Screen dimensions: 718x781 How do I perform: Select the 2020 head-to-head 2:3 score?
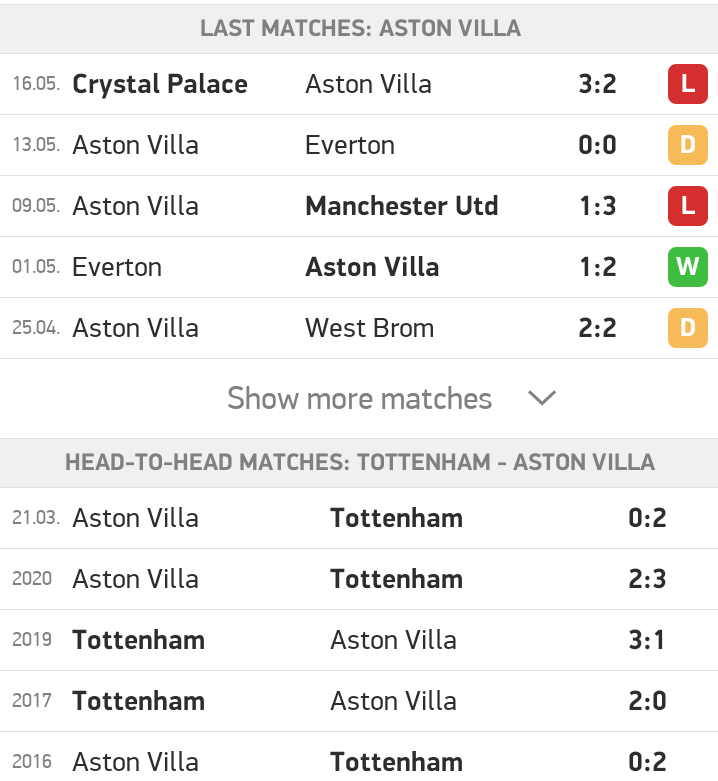click(647, 579)
